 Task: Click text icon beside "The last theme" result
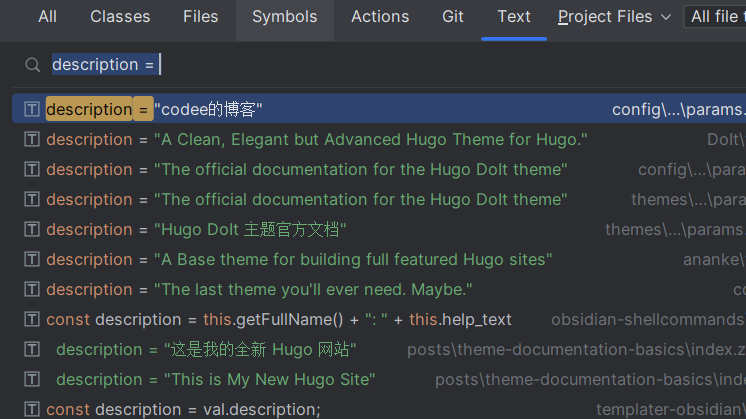coord(31,289)
